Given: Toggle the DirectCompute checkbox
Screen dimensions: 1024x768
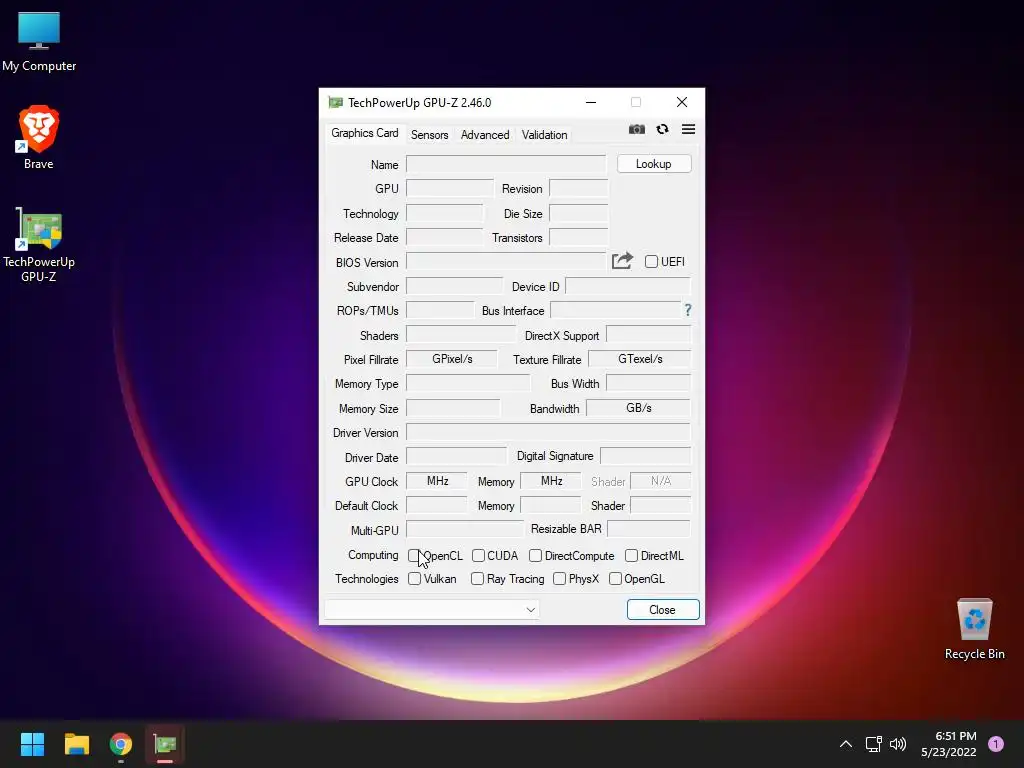Looking at the screenshot, I should 536,556.
